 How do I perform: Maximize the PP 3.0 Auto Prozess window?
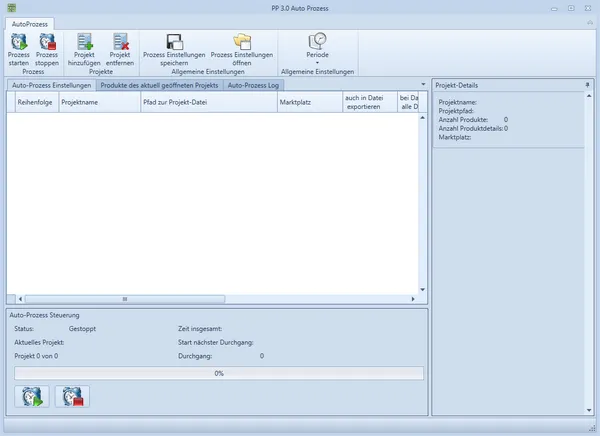571,8
